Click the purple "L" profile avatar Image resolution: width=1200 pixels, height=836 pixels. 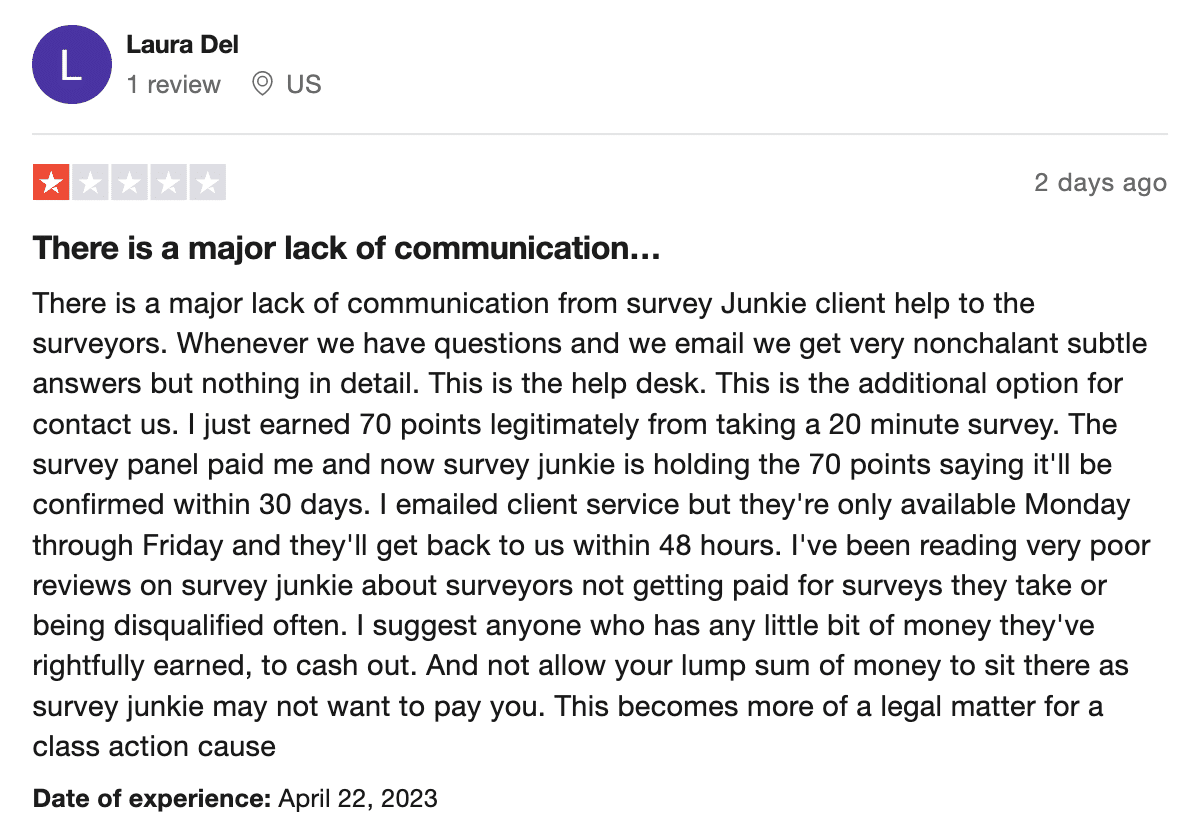point(71,64)
